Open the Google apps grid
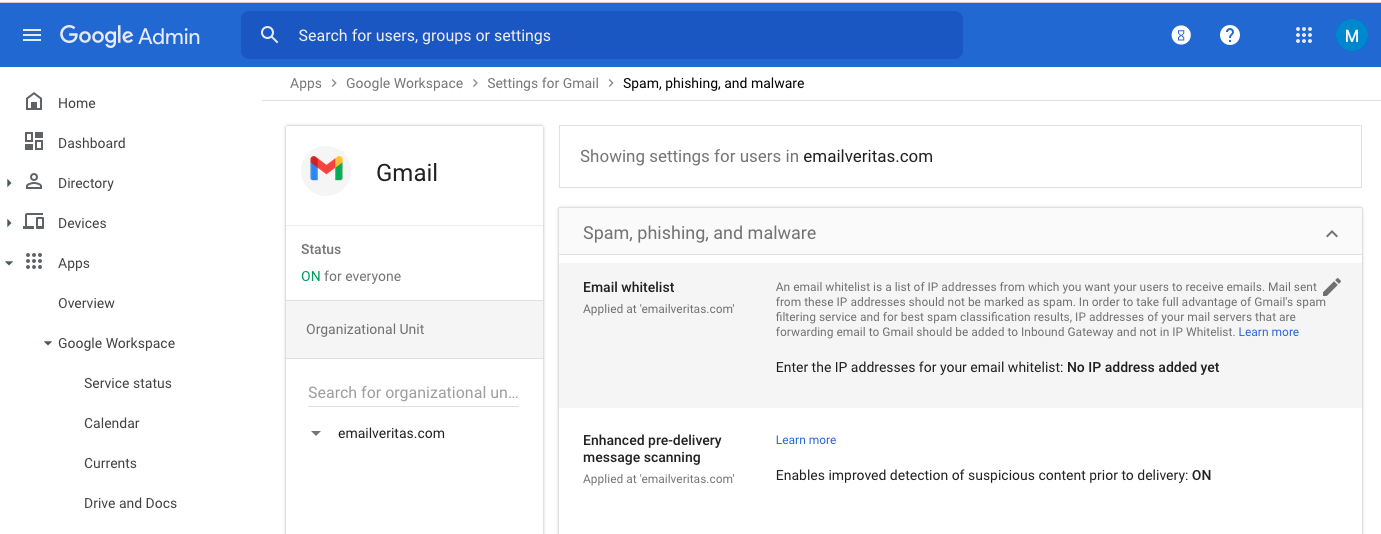Image resolution: width=1381 pixels, height=534 pixels. pyautogui.click(x=1303, y=35)
